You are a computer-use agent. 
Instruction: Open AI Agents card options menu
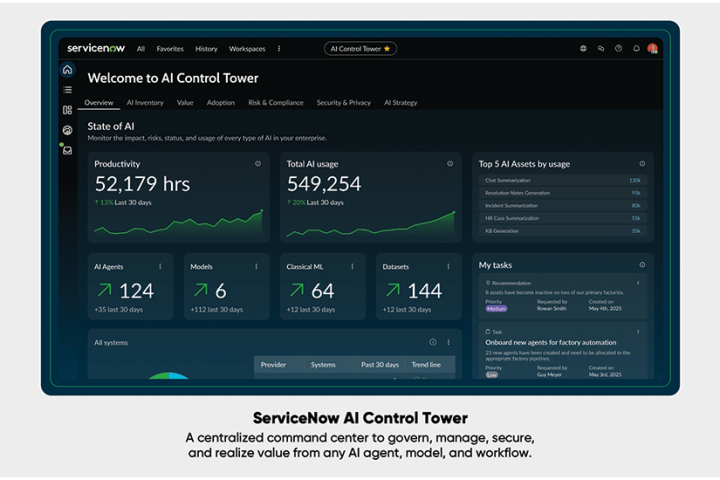click(x=160, y=266)
